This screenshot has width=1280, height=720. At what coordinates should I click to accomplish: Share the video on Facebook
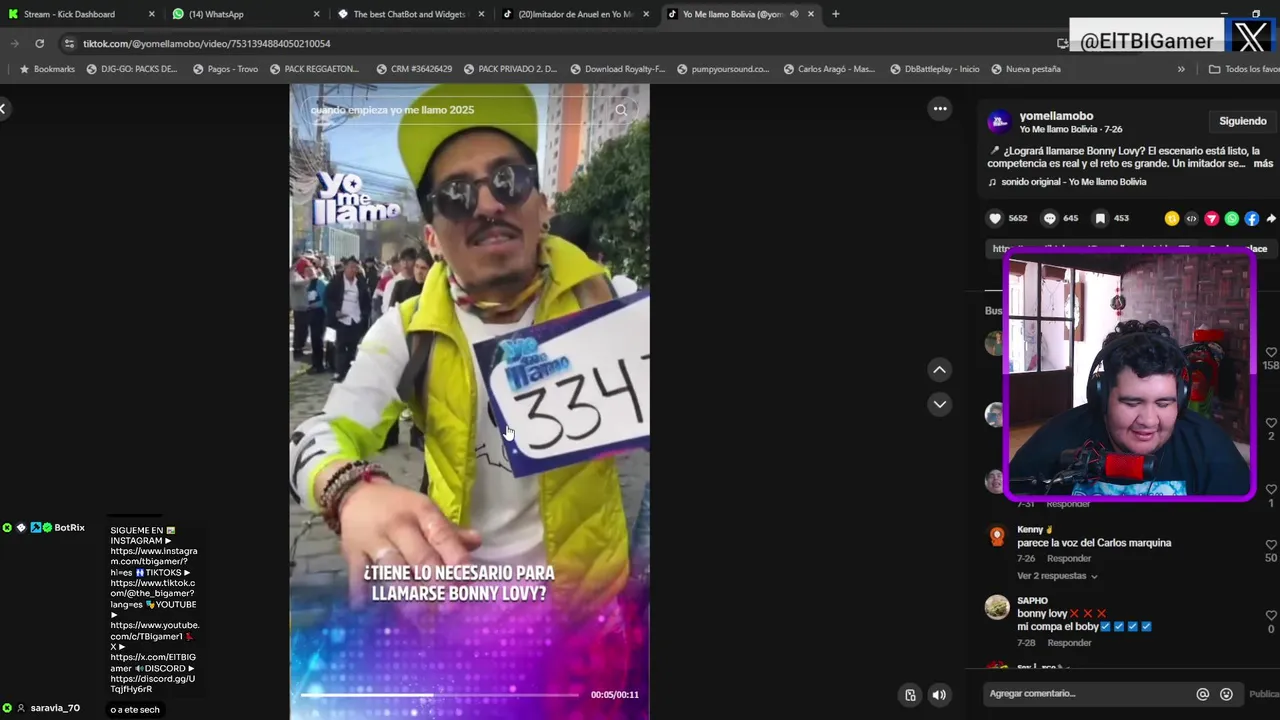pyautogui.click(x=1251, y=218)
